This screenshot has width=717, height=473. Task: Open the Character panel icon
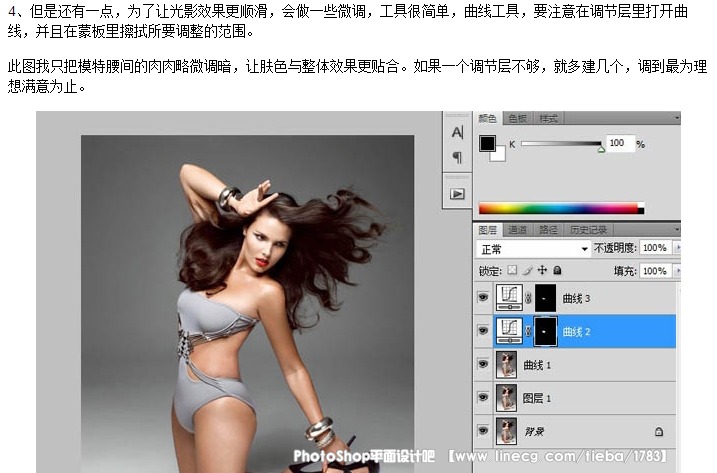point(457,132)
